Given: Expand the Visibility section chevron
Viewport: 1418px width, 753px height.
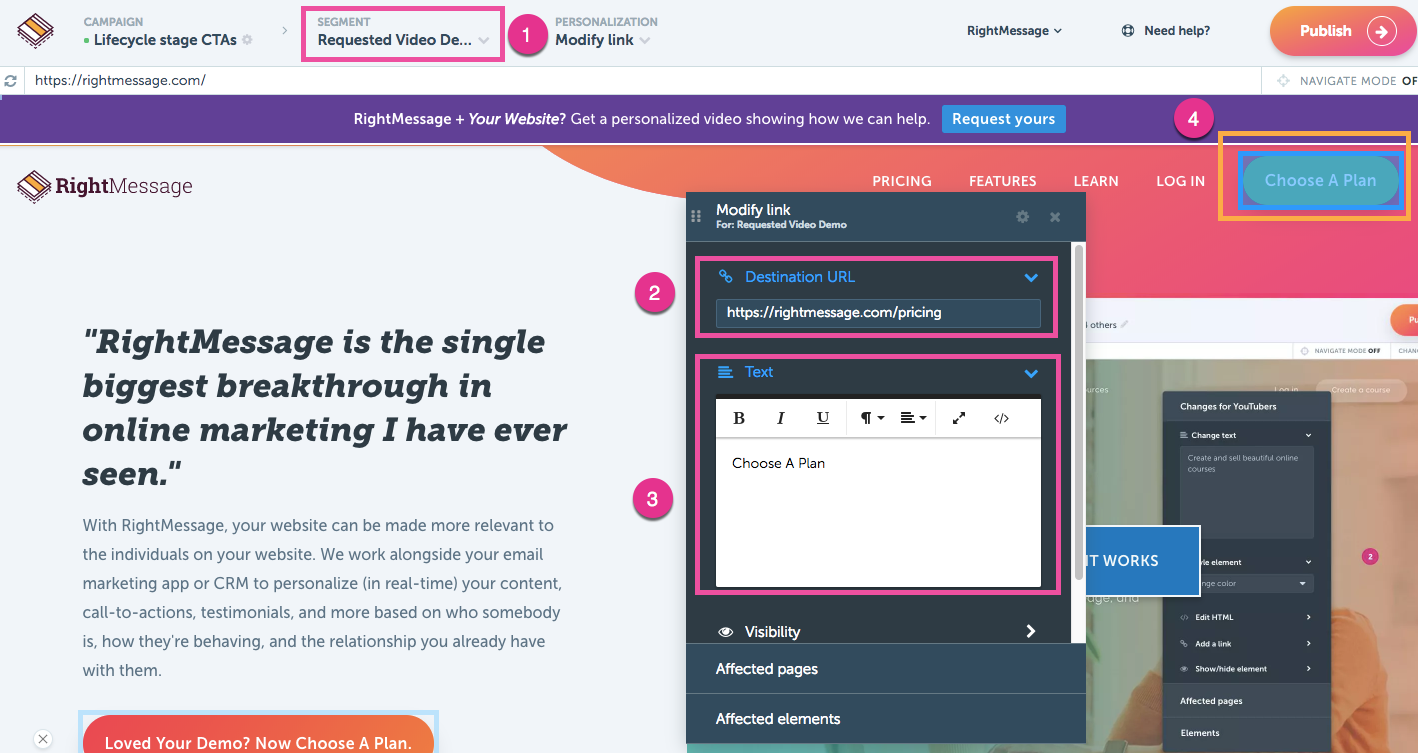Looking at the screenshot, I should 1031,631.
